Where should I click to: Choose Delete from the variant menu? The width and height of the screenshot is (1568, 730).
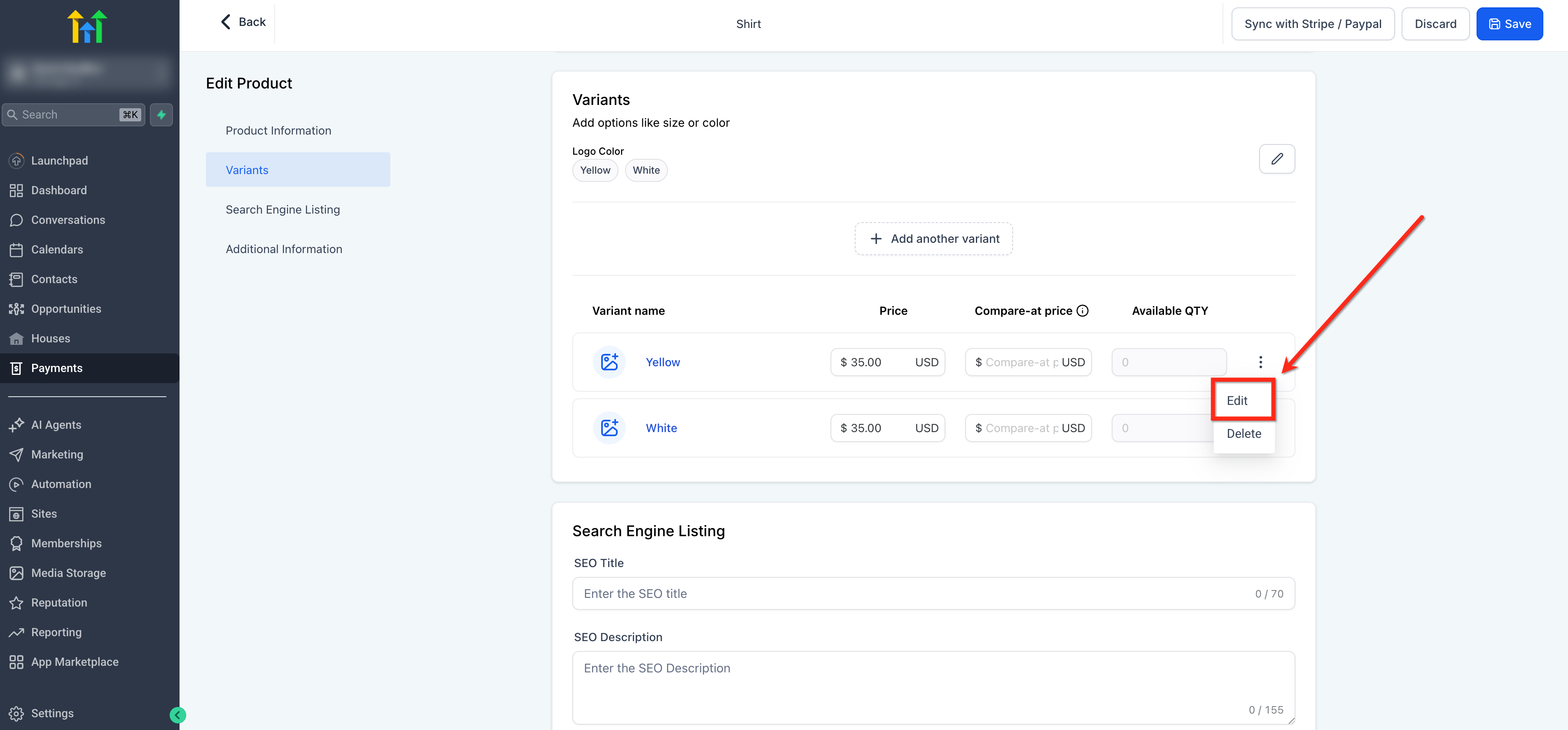[x=1243, y=433]
